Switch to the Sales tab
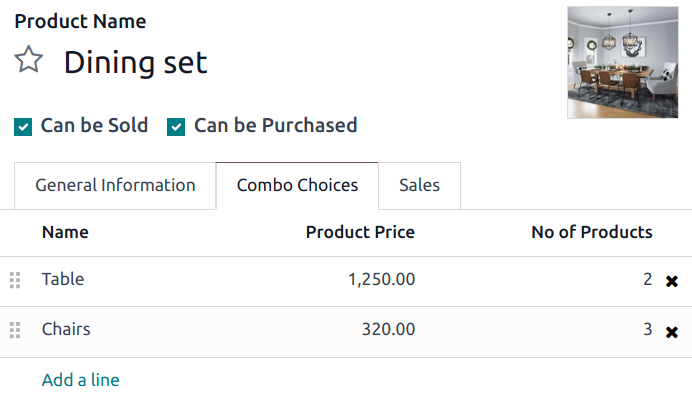 coord(419,186)
